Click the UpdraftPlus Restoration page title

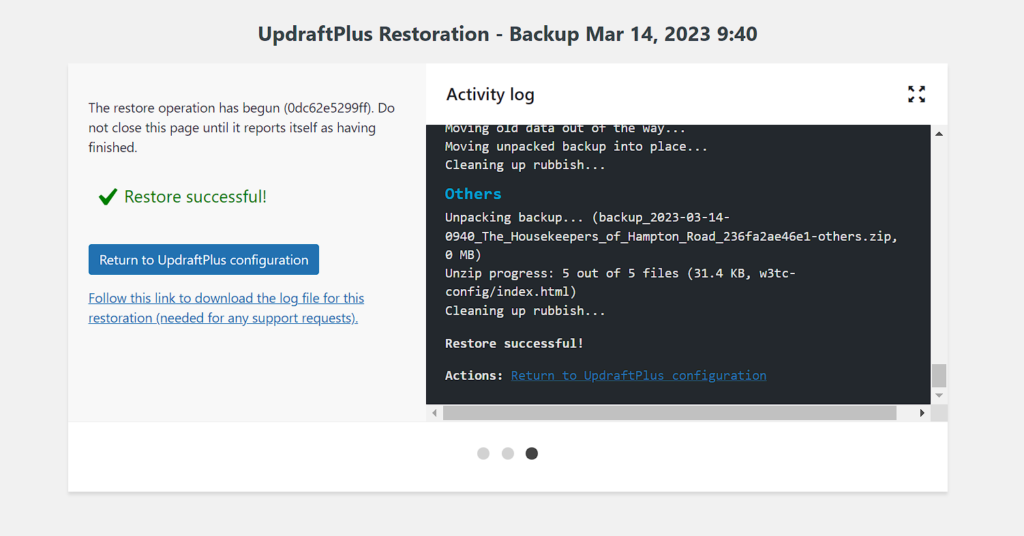[507, 34]
